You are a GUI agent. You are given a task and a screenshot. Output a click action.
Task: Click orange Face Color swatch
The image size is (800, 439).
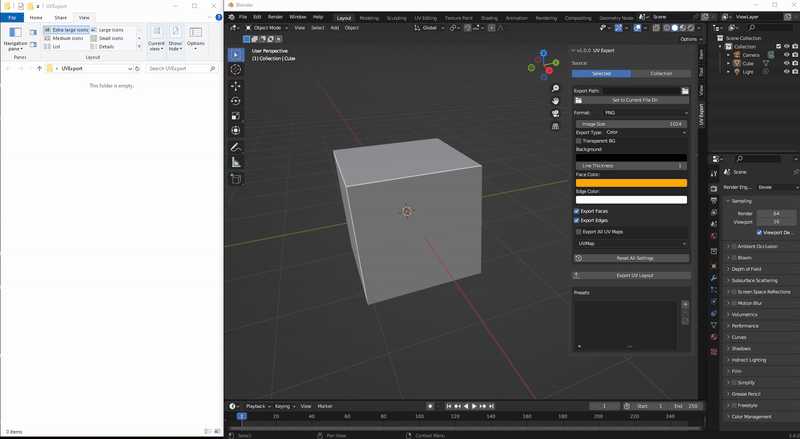(x=632, y=183)
